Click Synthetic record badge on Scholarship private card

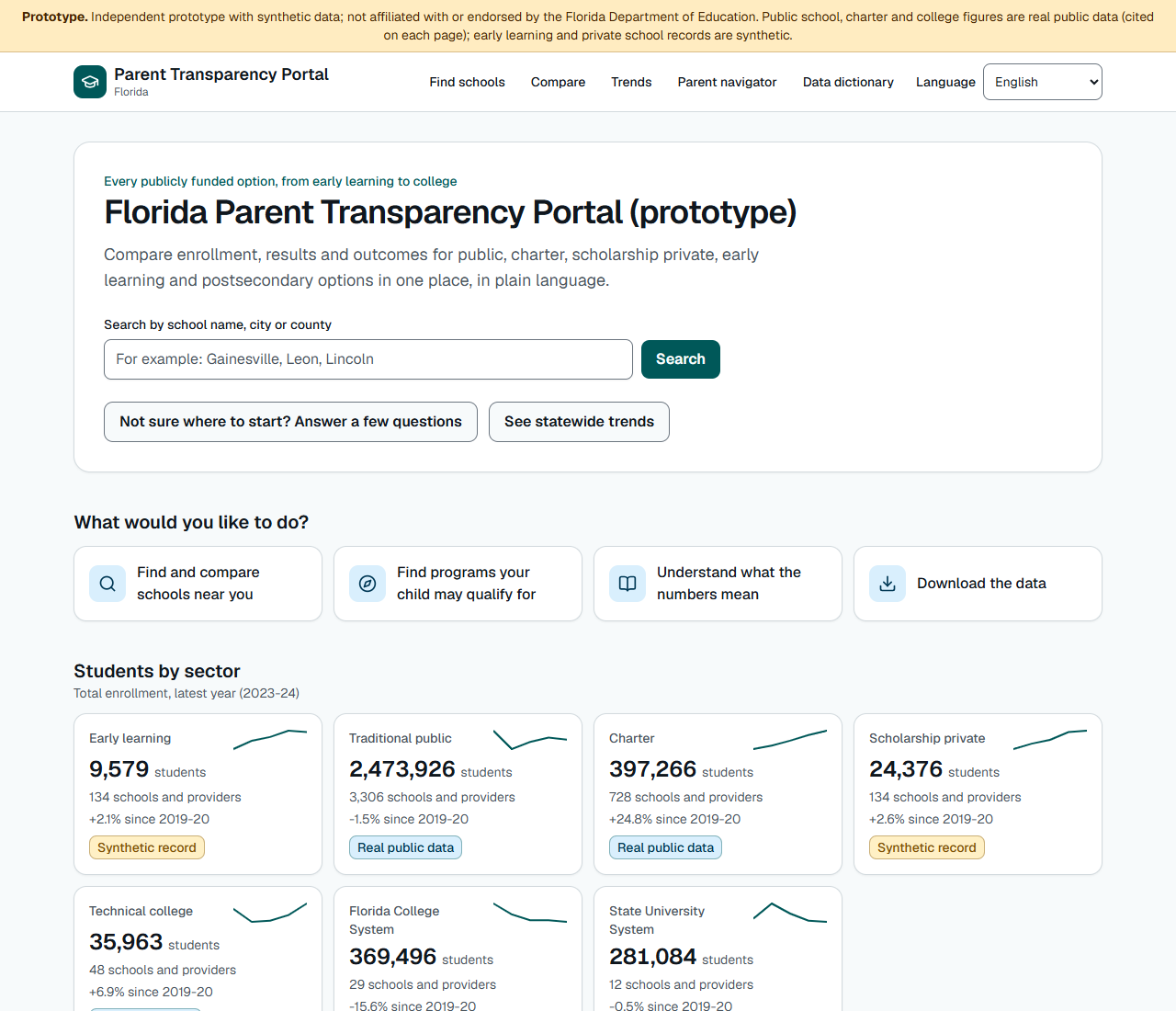pos(927,847)
